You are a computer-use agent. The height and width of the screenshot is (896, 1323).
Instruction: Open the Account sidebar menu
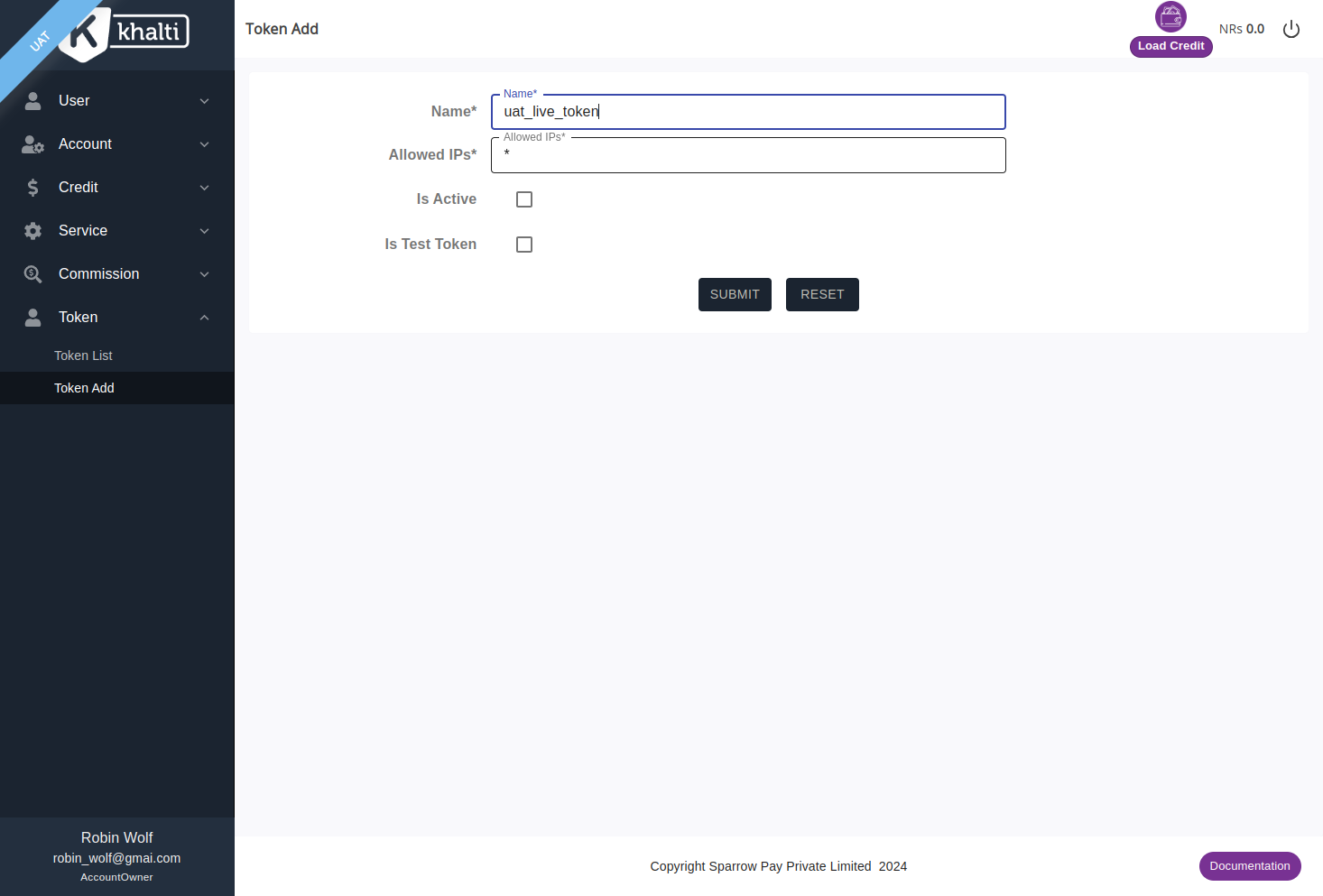click(117, 144)
